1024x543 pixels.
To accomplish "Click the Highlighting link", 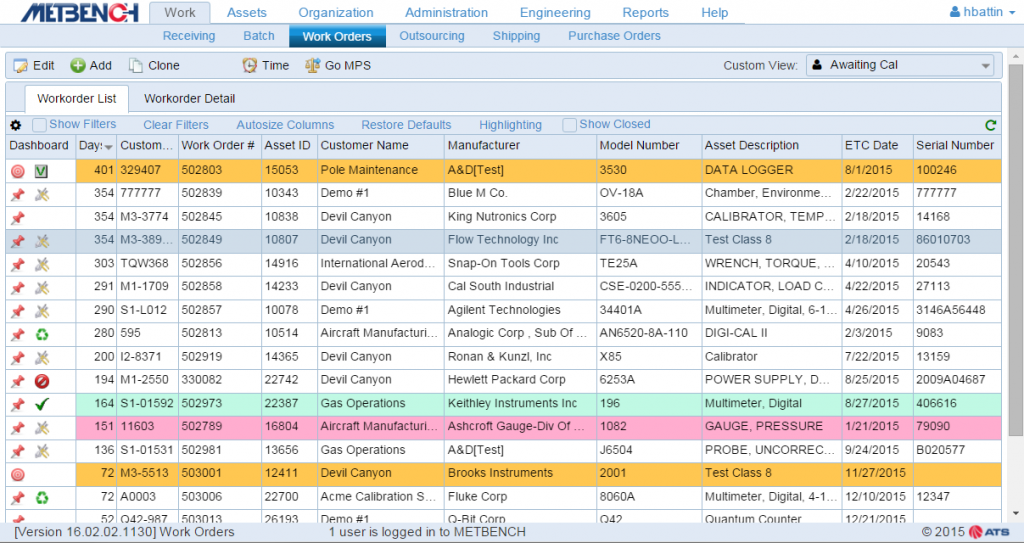I will [x=510, y=125].
